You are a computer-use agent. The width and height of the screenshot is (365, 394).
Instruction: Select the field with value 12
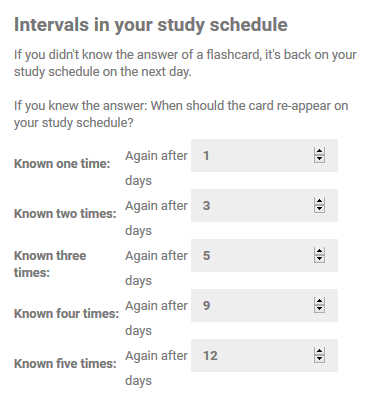tap(264, 355)
